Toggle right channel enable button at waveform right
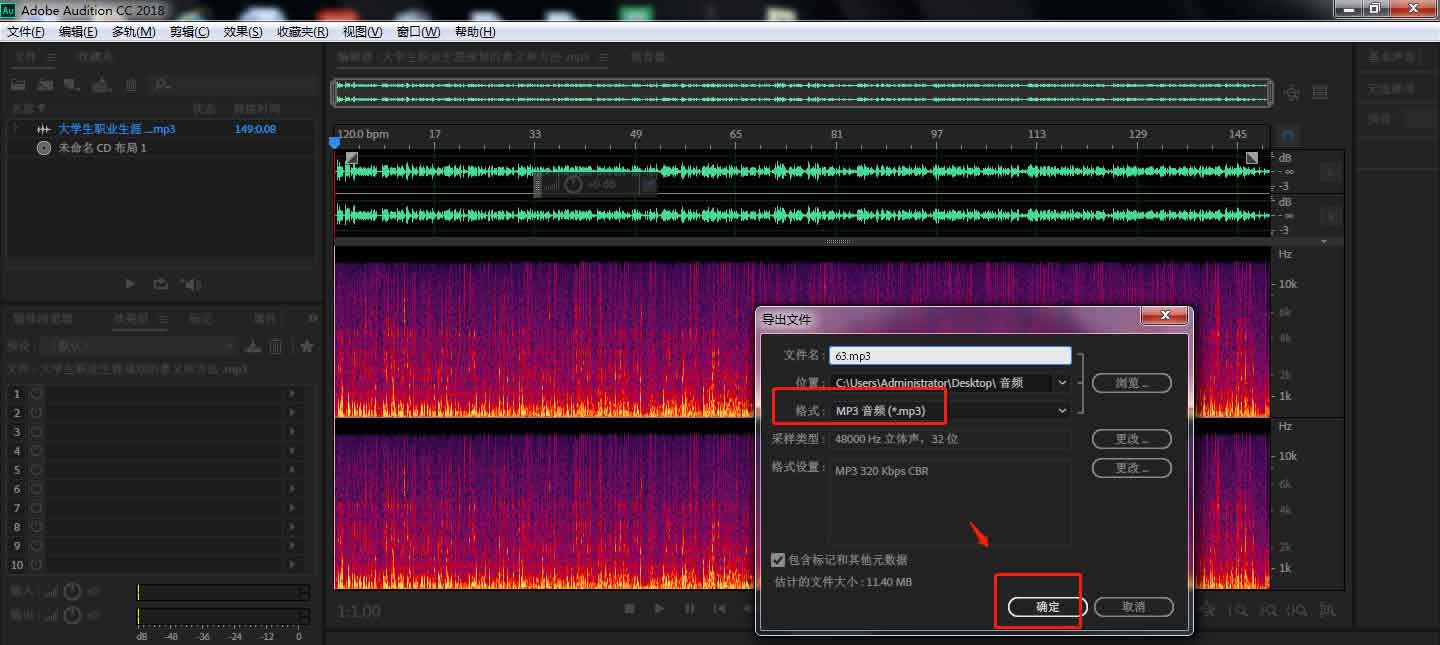The height and width of the screenshot is (645, 1440). pyautogui.click(x=1330, y=216)
